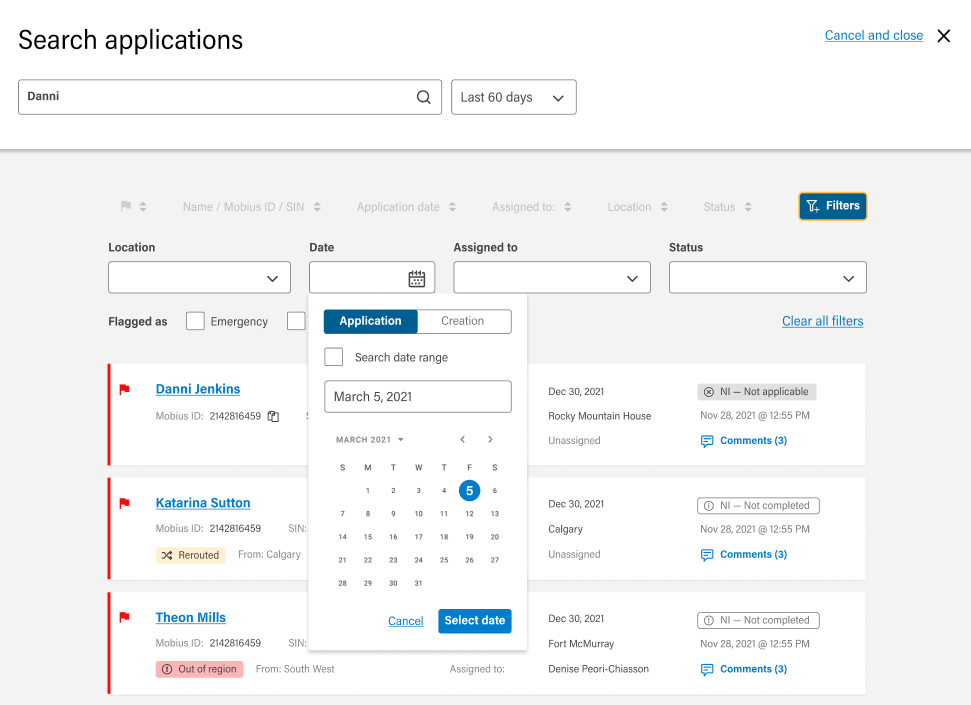Click the search field containing Danni

(x=230, y=97)
